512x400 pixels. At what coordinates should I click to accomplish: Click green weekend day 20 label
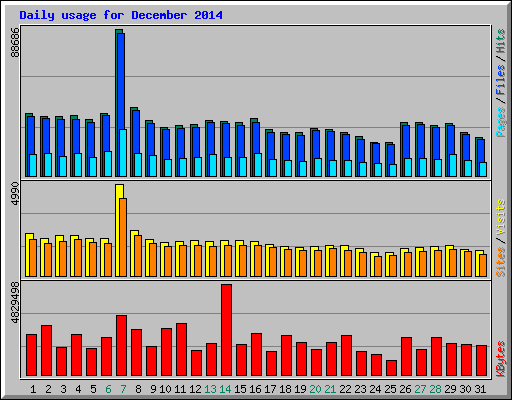[x=315, y=389]
